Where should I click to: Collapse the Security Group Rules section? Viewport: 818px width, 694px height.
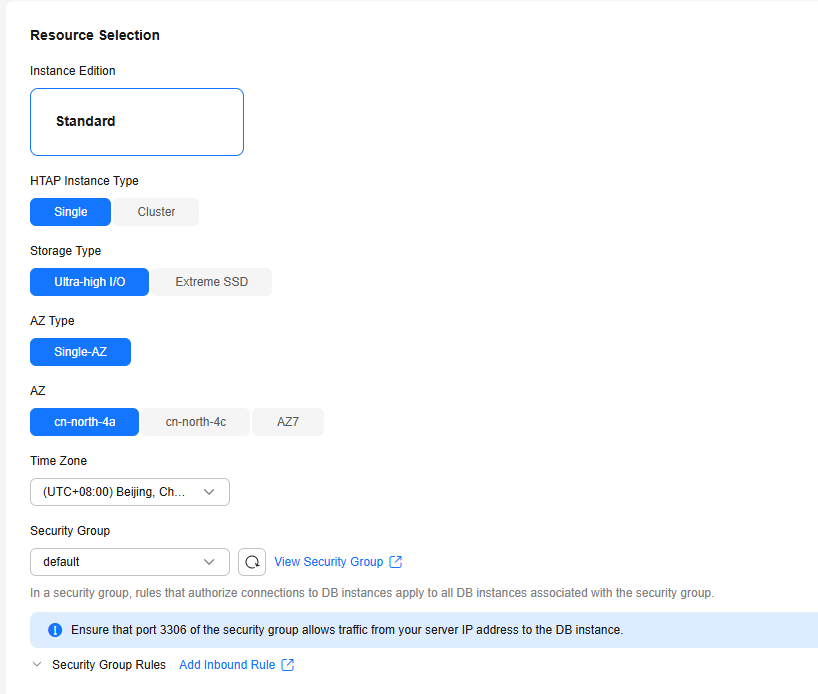click(x=37, y=664)
